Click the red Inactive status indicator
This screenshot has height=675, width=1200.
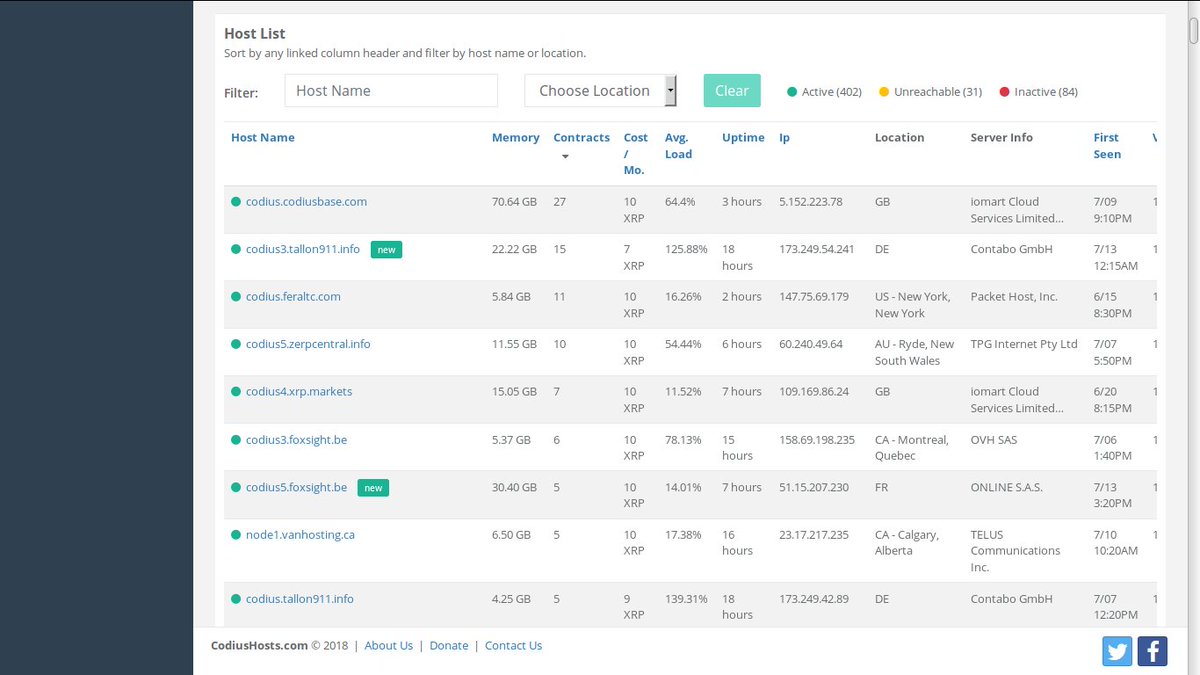(1006, 91)
